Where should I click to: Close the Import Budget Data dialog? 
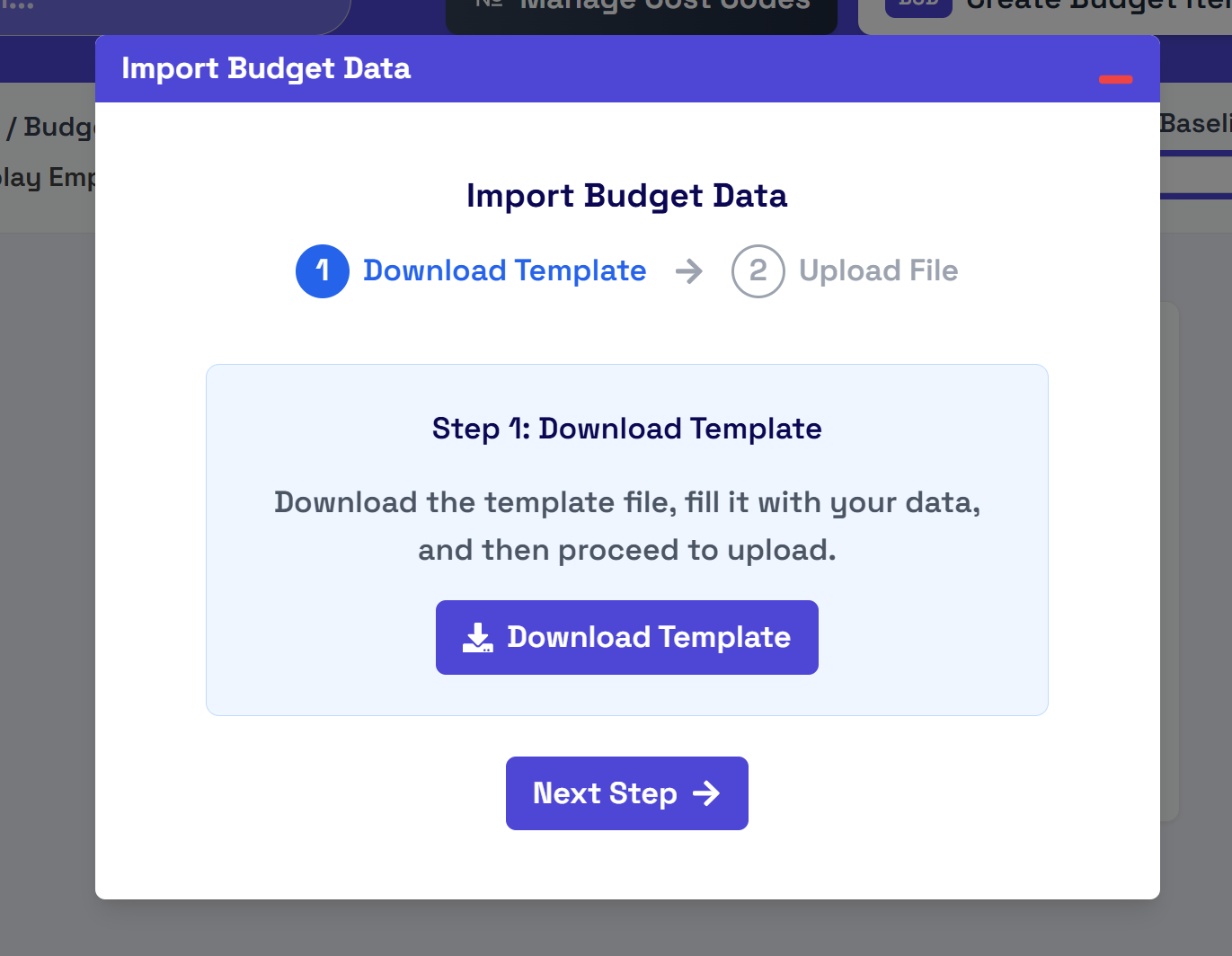point(1115,79)
